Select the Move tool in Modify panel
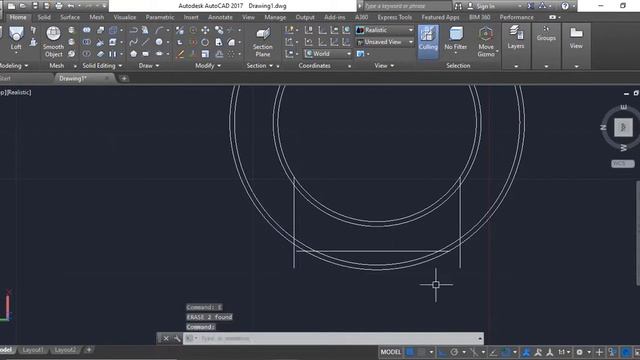The width and height of the screenshot is (640, 360). pos(205,30)
